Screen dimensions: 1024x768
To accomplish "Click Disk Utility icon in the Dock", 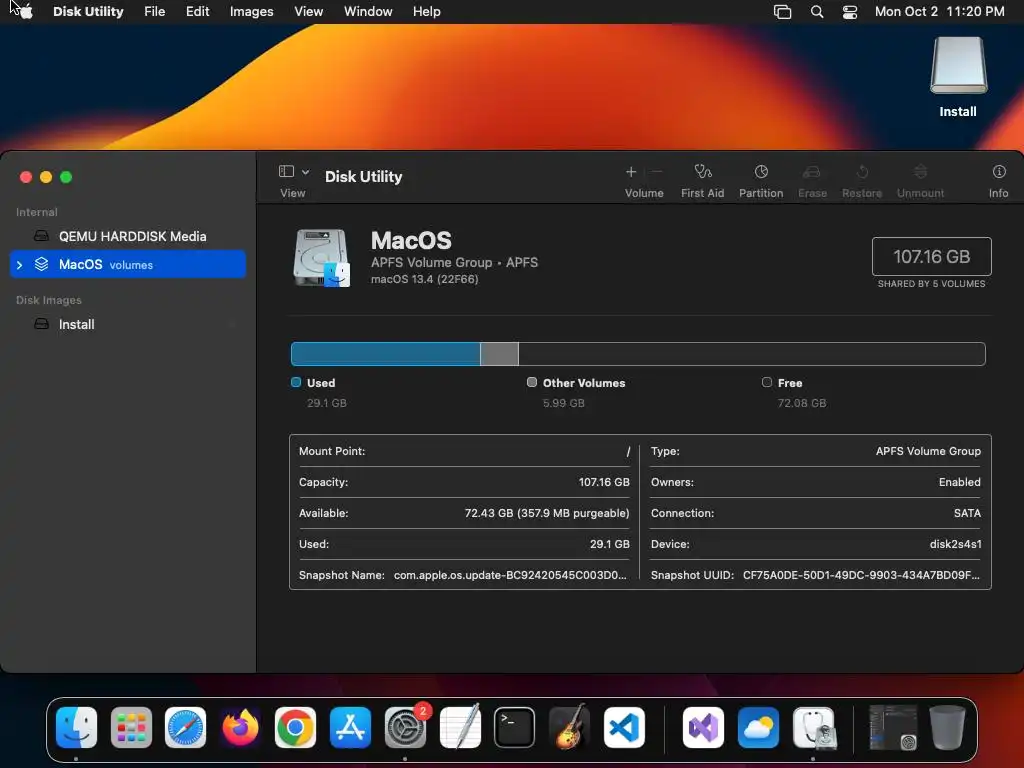I will [x=814, y=728].
